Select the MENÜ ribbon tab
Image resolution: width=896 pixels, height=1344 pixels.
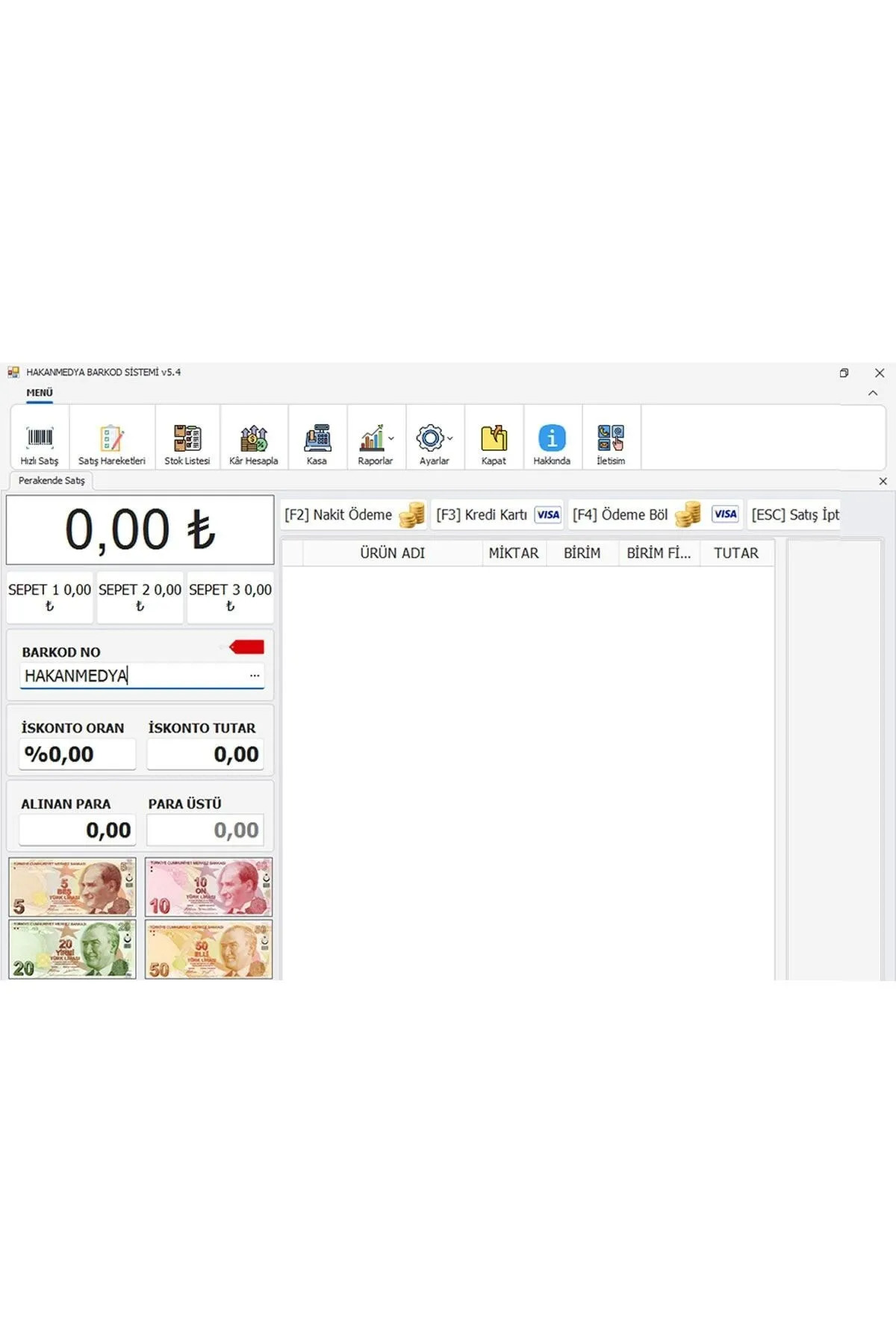point(40,393)
